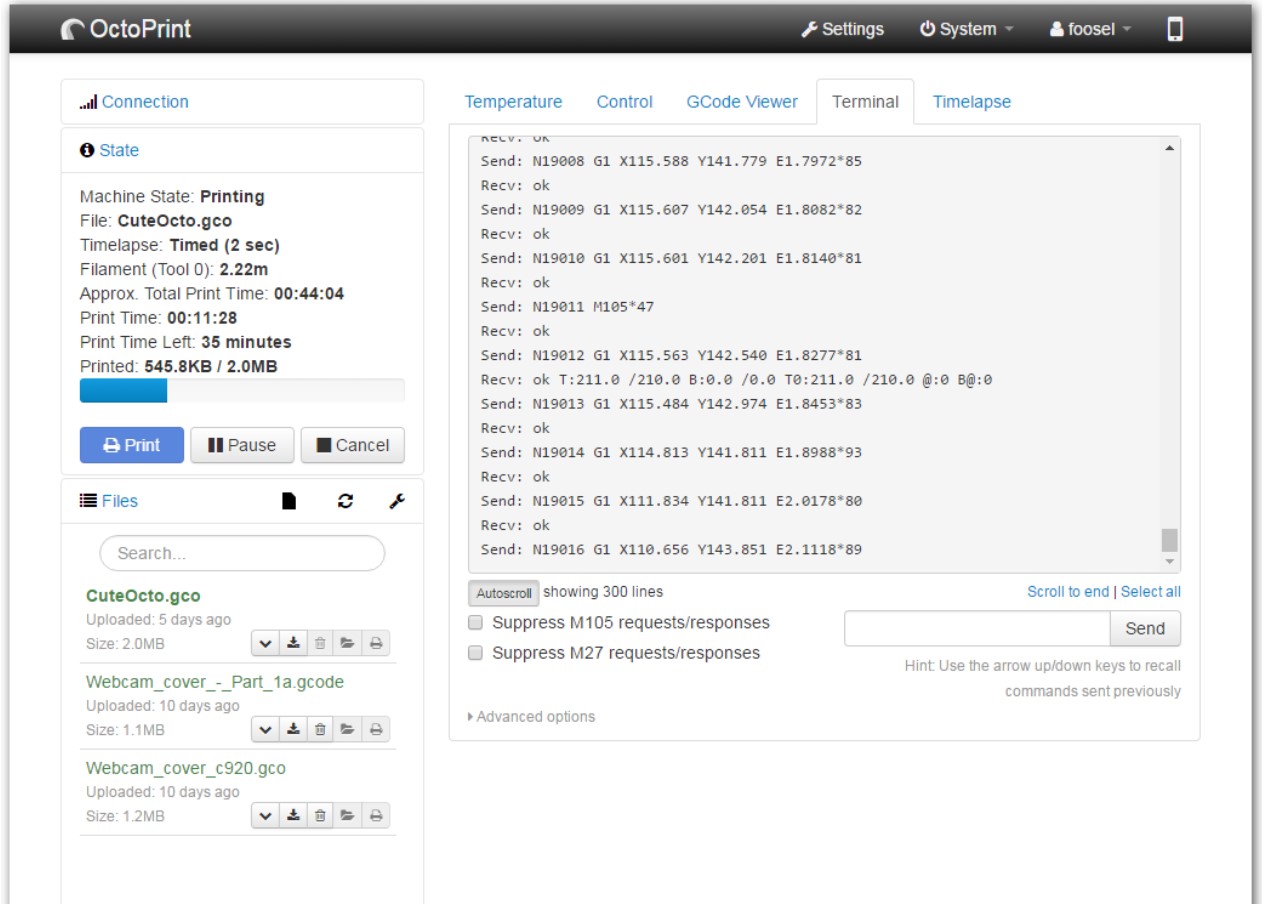Image resolution: width=1262 pixels, height=904 pixels.
Task: Open the foosel user dropdown
Action: (x=1090, y=29)
